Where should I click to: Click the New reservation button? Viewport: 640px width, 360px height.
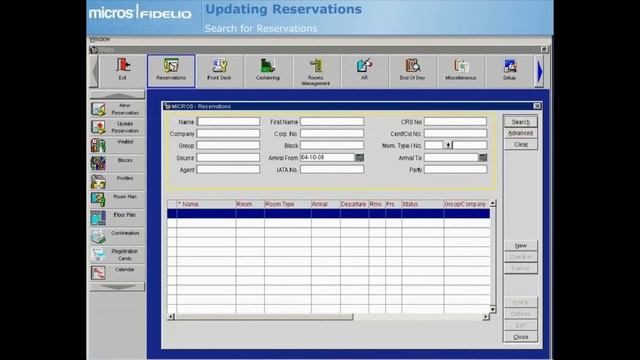point(521,245)
